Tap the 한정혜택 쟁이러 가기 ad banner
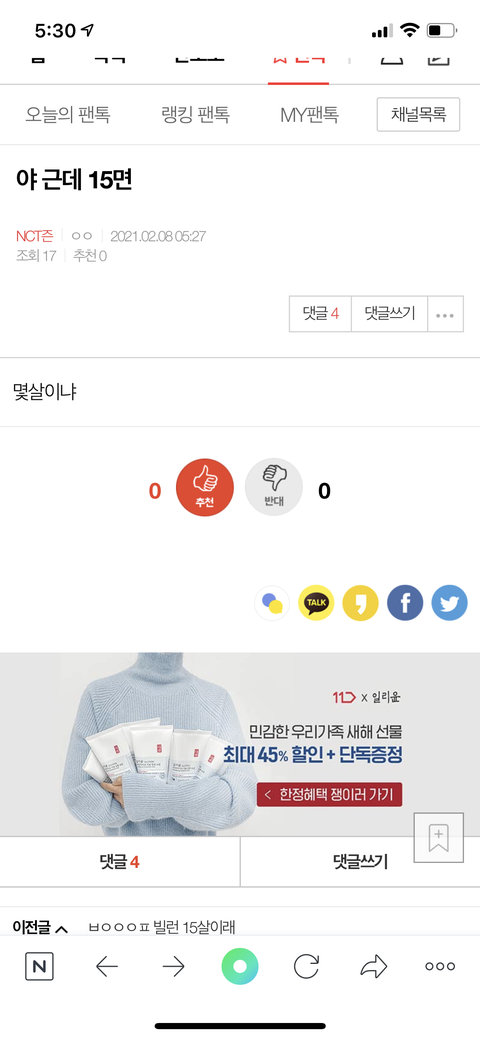This screenshot has height=1039, width=480. point(330,794)
